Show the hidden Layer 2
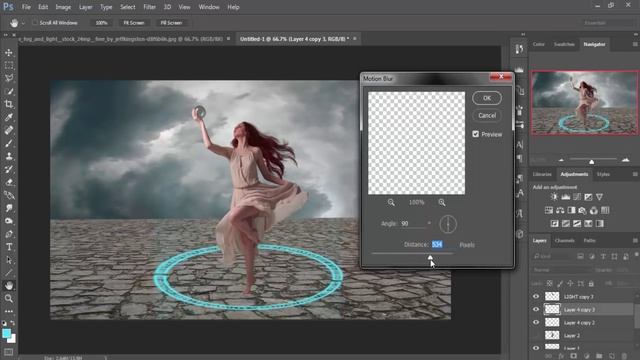Image resolution: width=640 pixels, height=360 pixels. (x=536, y=336)
